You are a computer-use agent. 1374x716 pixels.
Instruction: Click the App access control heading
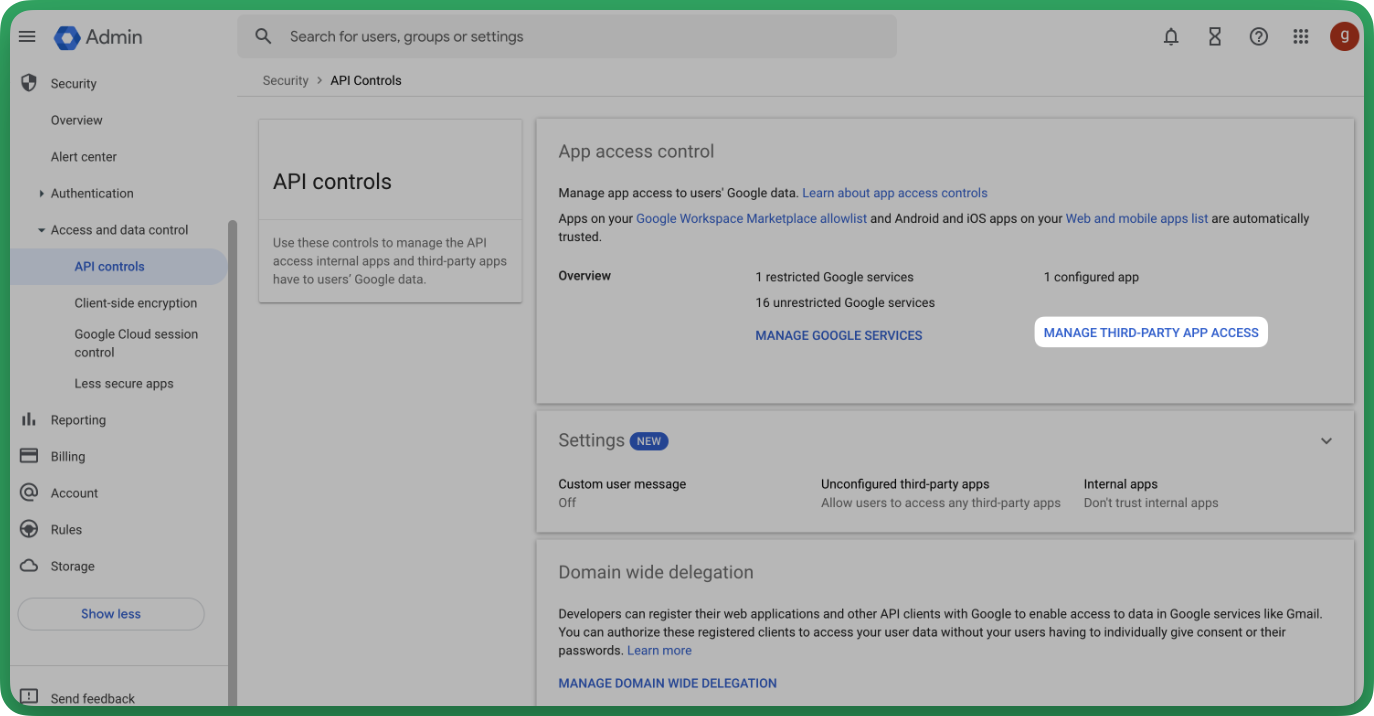[637, 152]
